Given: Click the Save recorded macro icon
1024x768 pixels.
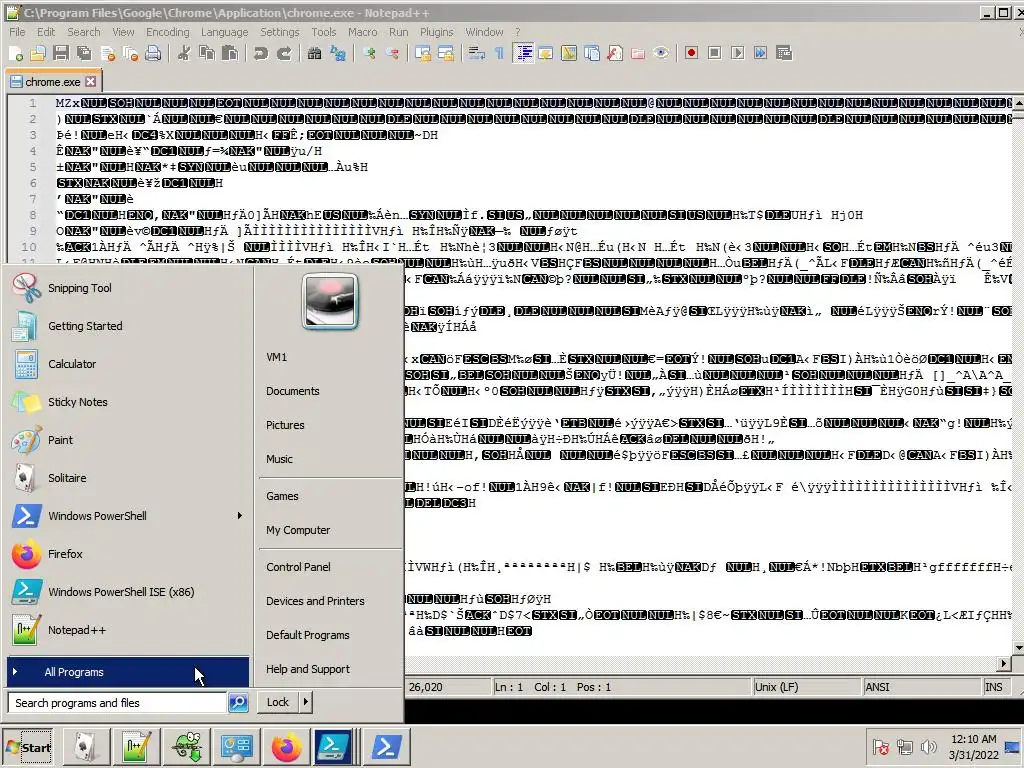Looking at the screenshot, I should click(x=784, y=54).
